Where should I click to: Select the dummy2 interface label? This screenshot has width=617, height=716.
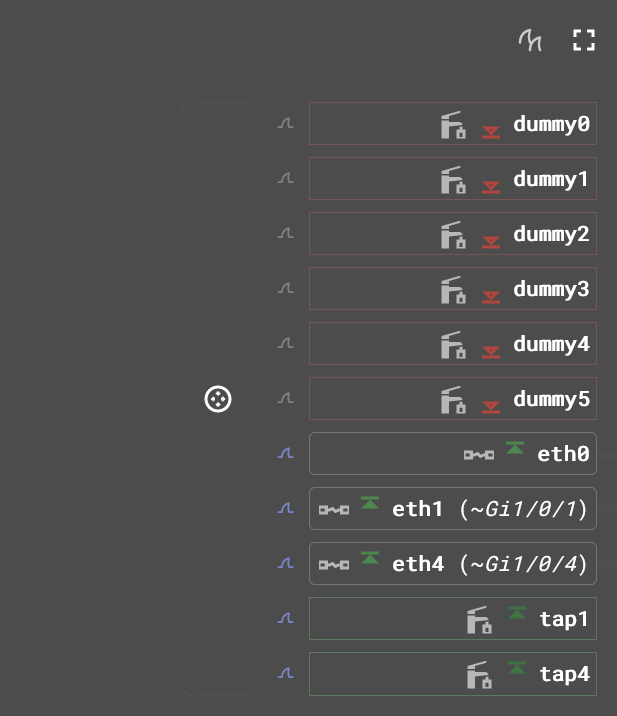551,235
